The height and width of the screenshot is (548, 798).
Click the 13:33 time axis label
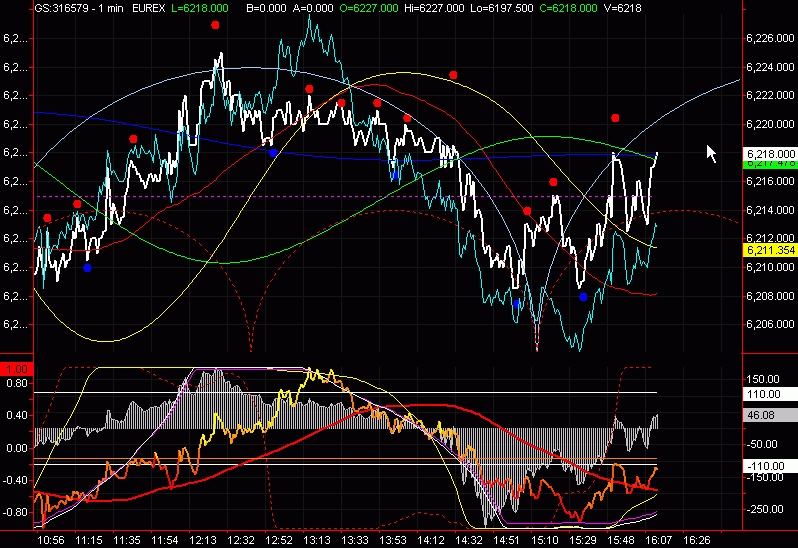coord(355,540)
